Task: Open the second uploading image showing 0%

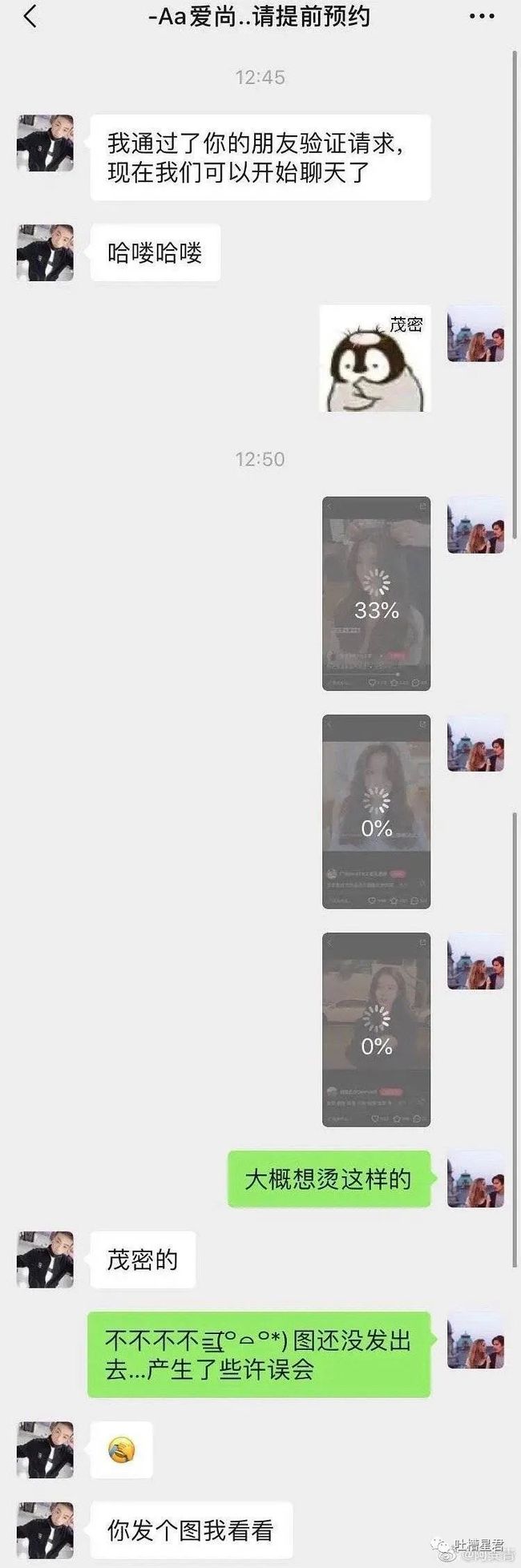Action: pyautogui.click(x=376, y=812)
